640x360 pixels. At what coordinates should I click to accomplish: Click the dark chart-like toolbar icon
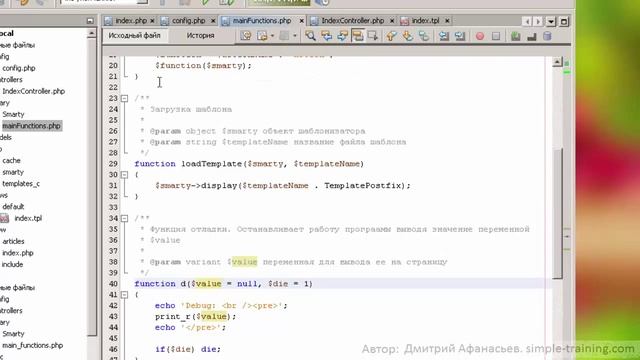click(x=531, y=36)
